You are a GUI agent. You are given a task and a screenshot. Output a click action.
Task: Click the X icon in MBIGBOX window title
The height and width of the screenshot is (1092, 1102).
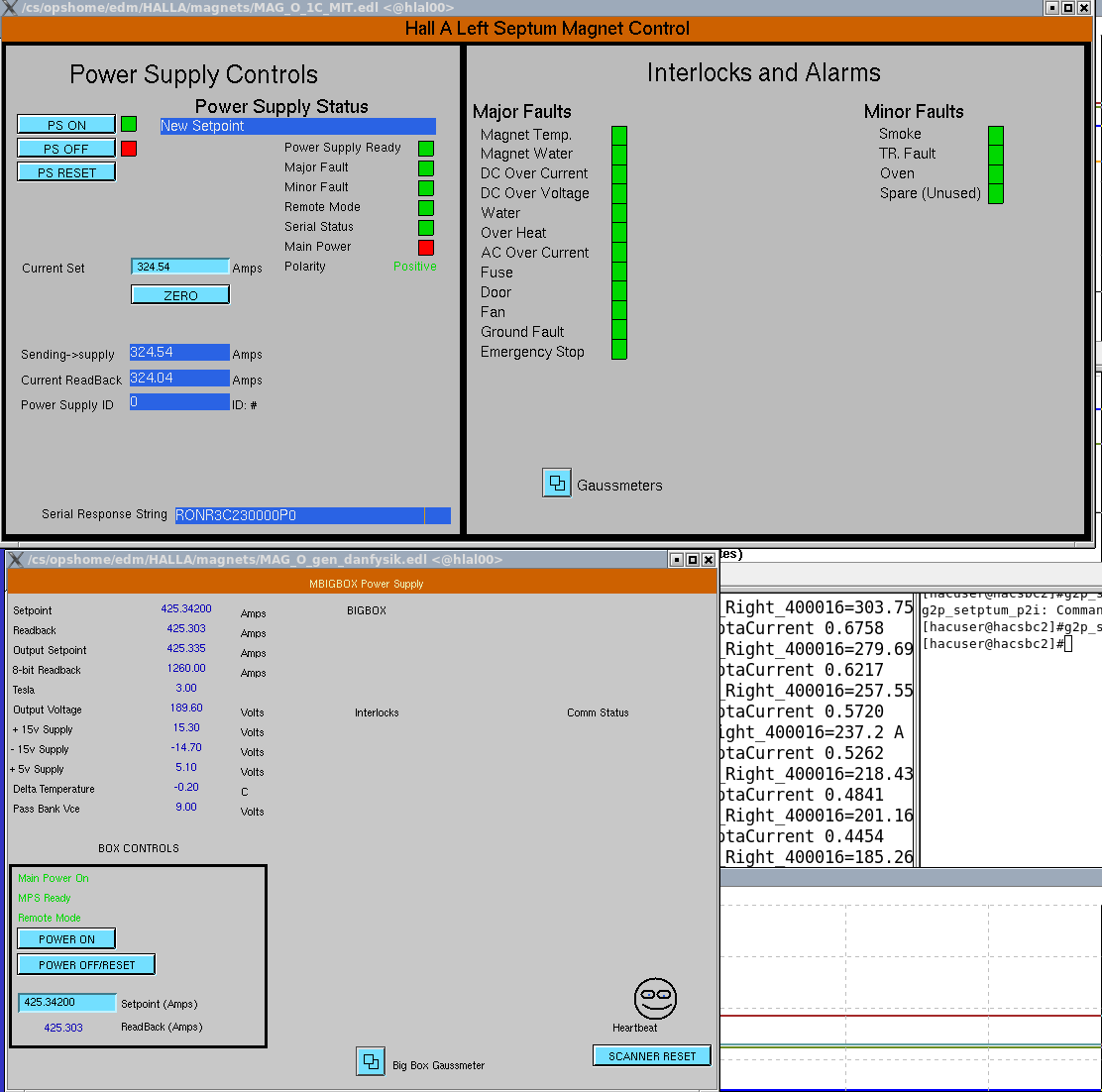click(x=16, y=559)
